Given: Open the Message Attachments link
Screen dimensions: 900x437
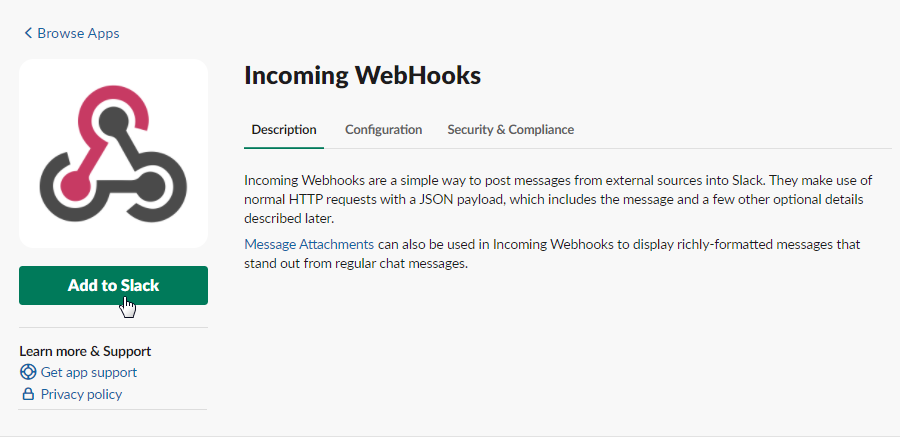Looking at the screenshot, I should point(309,244).
